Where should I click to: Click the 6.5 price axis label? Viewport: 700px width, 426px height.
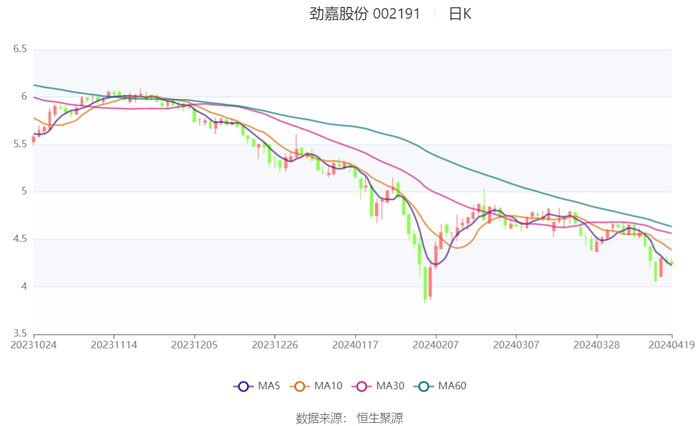tap(20, 49)
